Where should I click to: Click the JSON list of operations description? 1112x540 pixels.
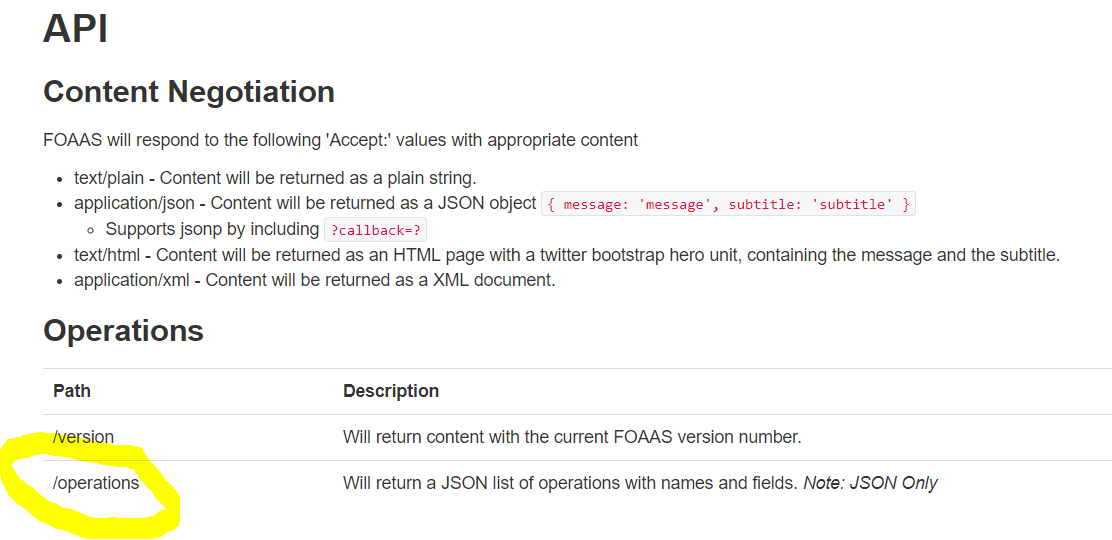pos(570,483)
